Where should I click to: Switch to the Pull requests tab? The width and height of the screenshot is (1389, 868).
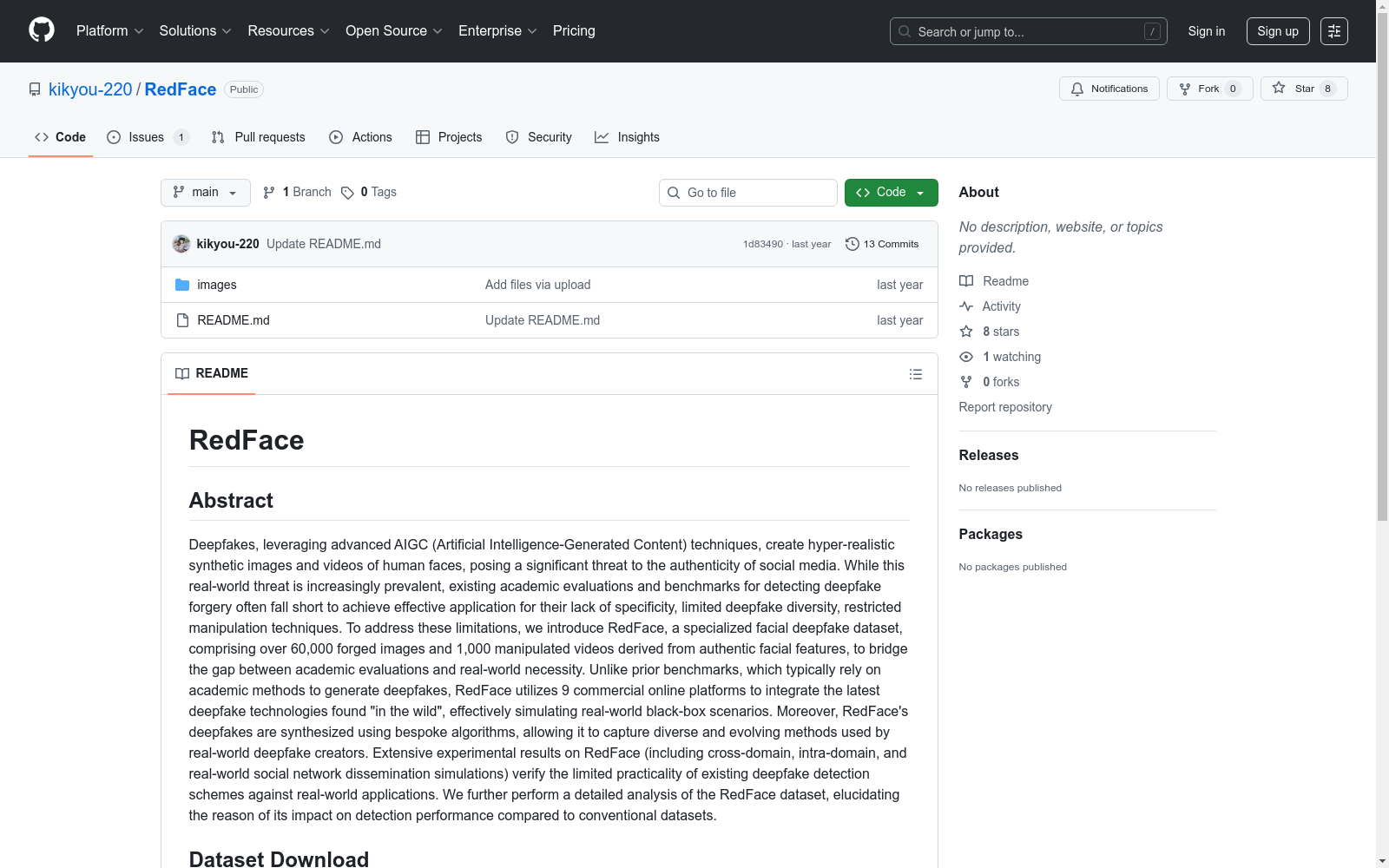tap(259, 137)
